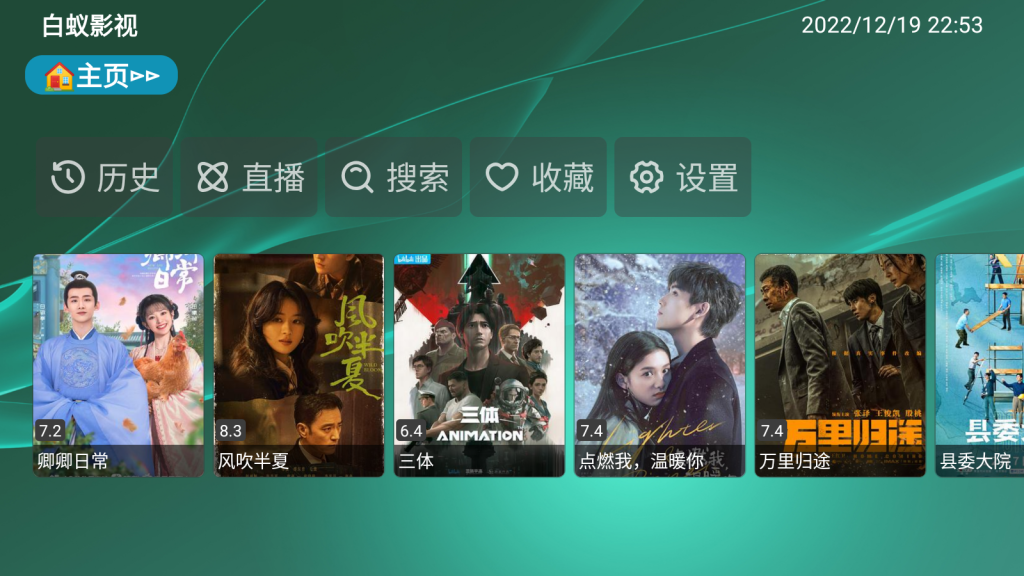Open the 历史 history button
Image resolution: width=1024 pixels, height=576 pixels.
coord(104,177)
